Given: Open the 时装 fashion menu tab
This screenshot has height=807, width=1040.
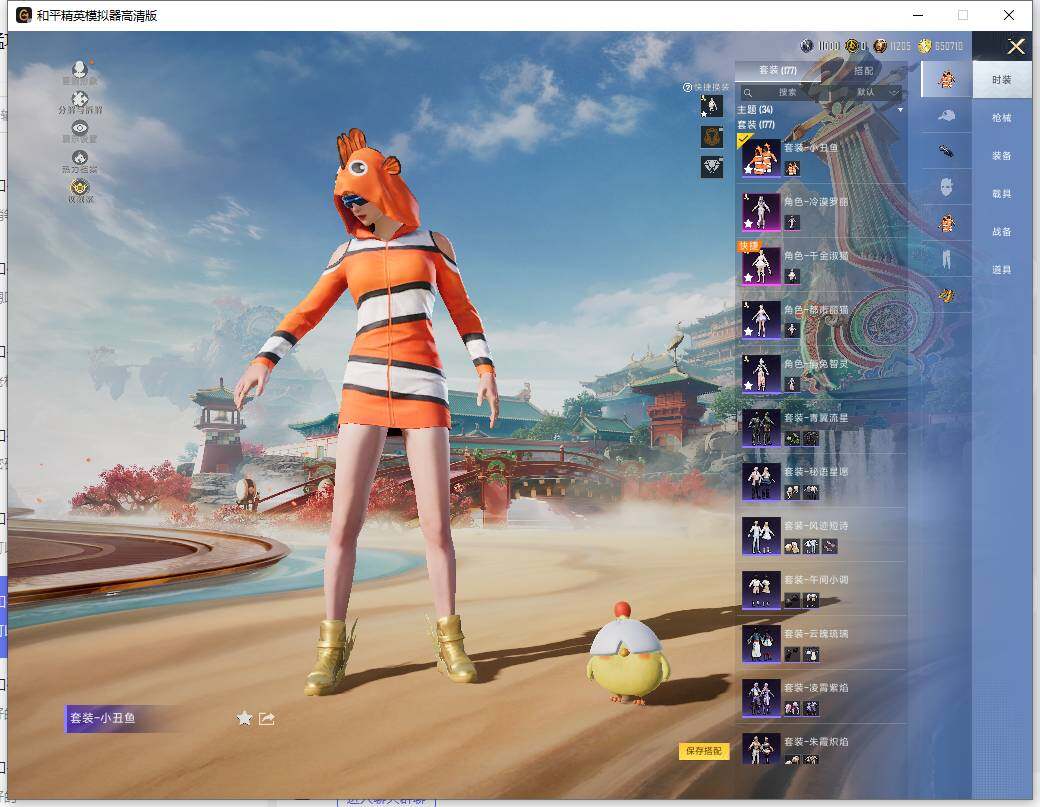Looking at the screenshot, I should [1002, 80].
